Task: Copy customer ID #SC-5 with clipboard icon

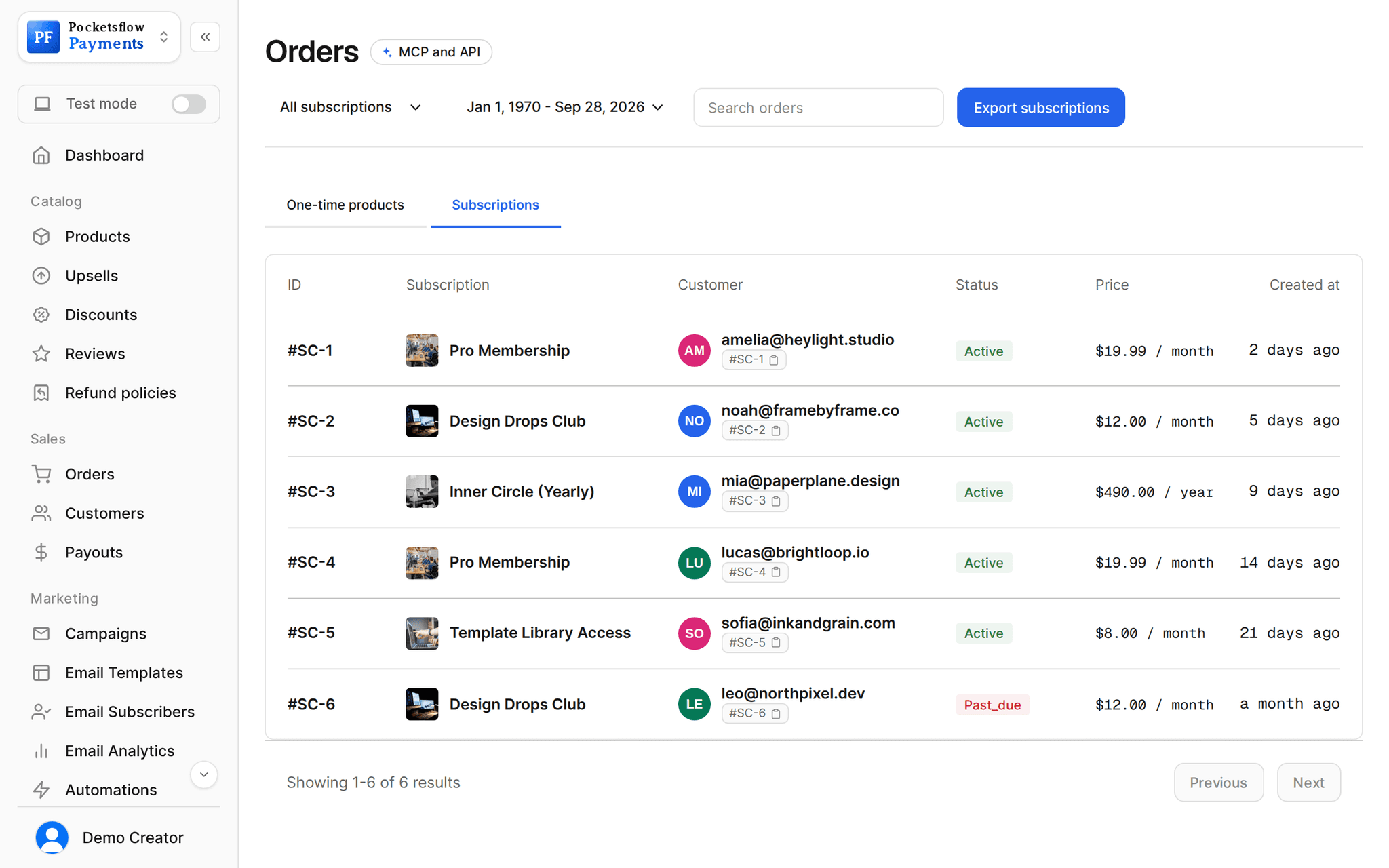Action: (x=776, y=642)
